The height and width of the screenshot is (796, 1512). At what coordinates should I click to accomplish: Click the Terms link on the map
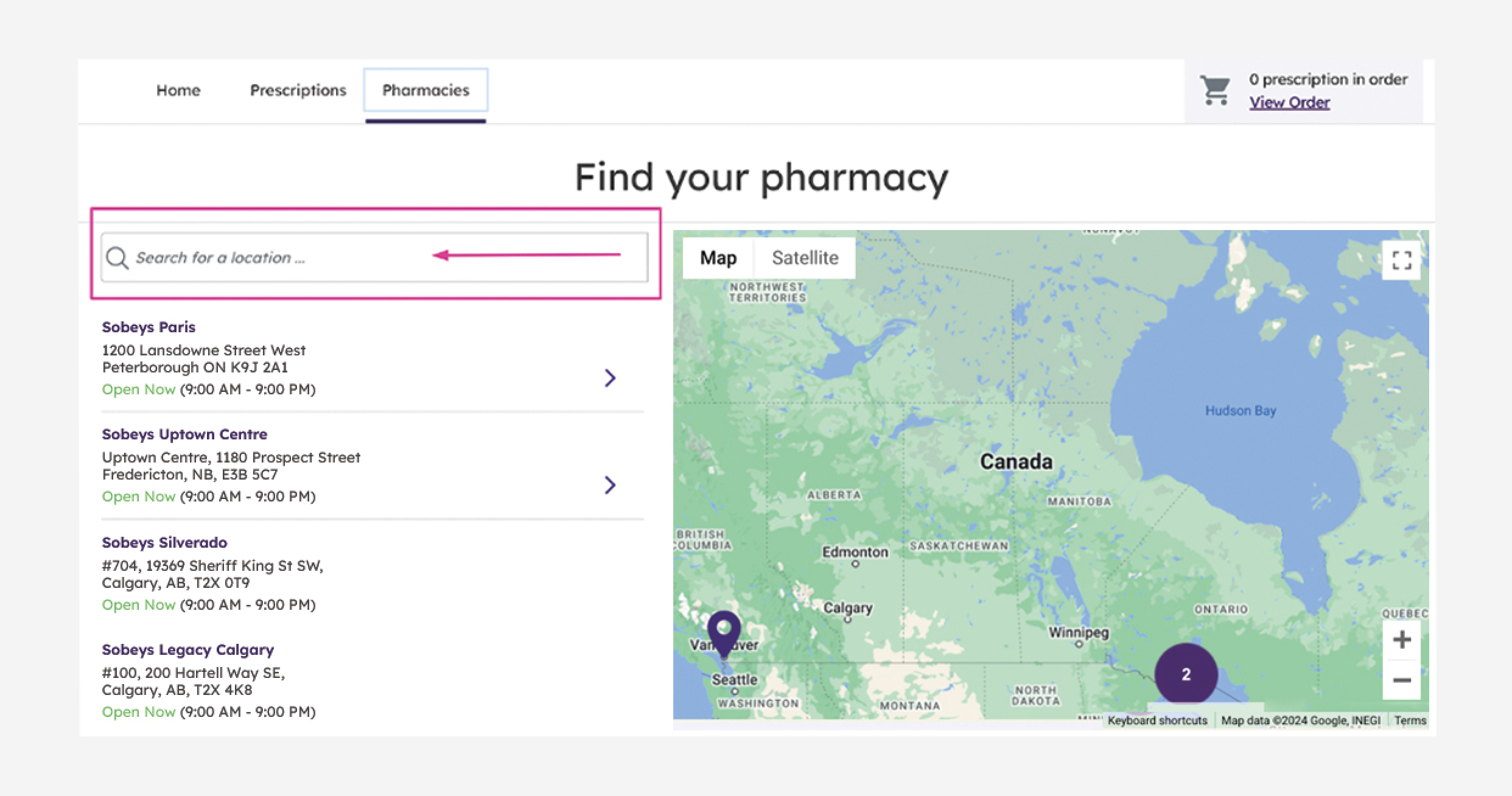click(x=1411, y=720)
